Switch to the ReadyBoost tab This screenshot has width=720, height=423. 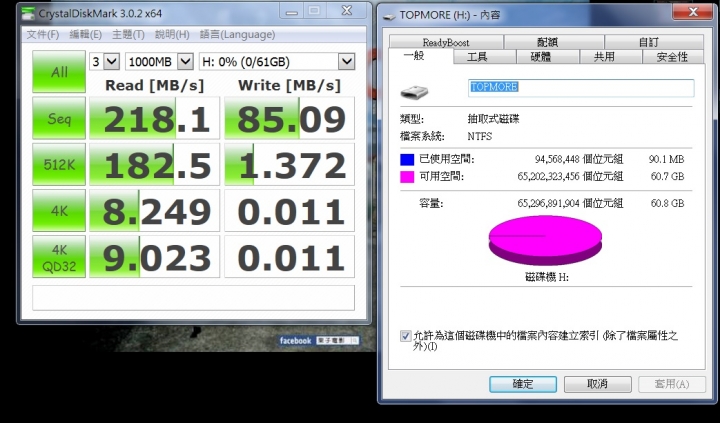(446, 42)
